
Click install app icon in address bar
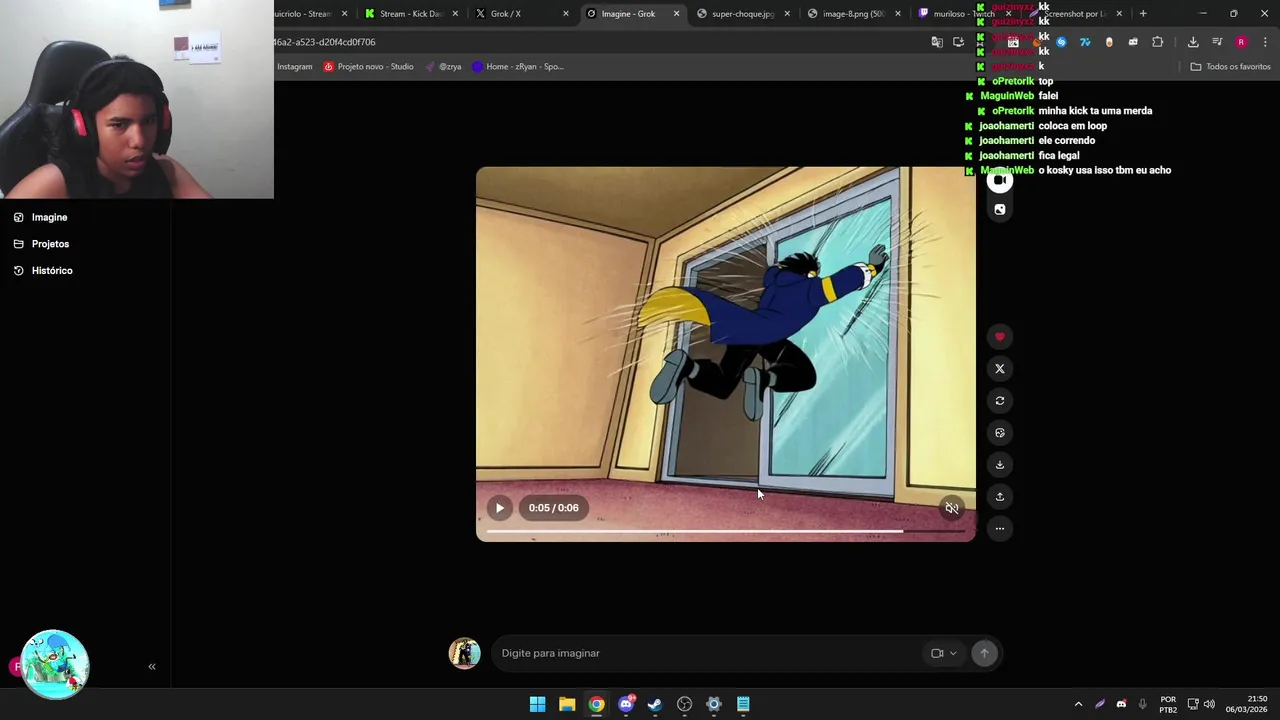[x=959, y=42]
